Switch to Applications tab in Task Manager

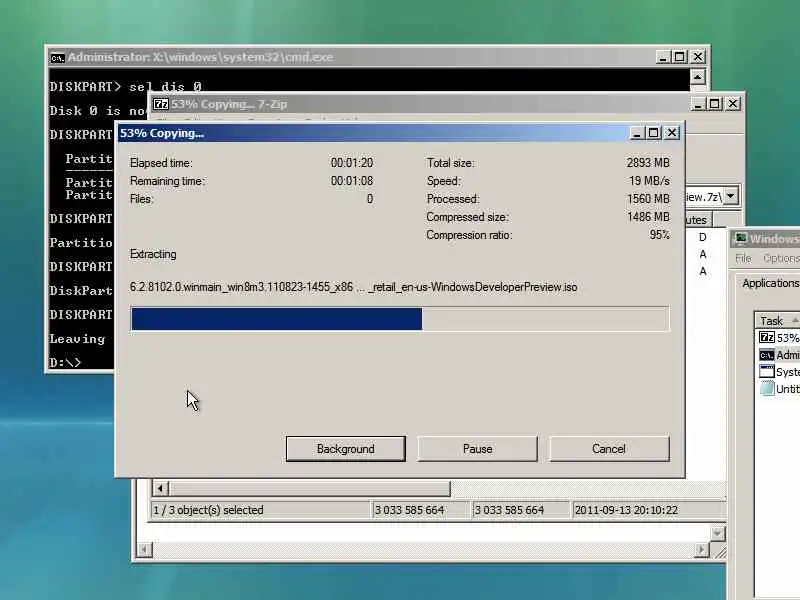tap(770, 283)
